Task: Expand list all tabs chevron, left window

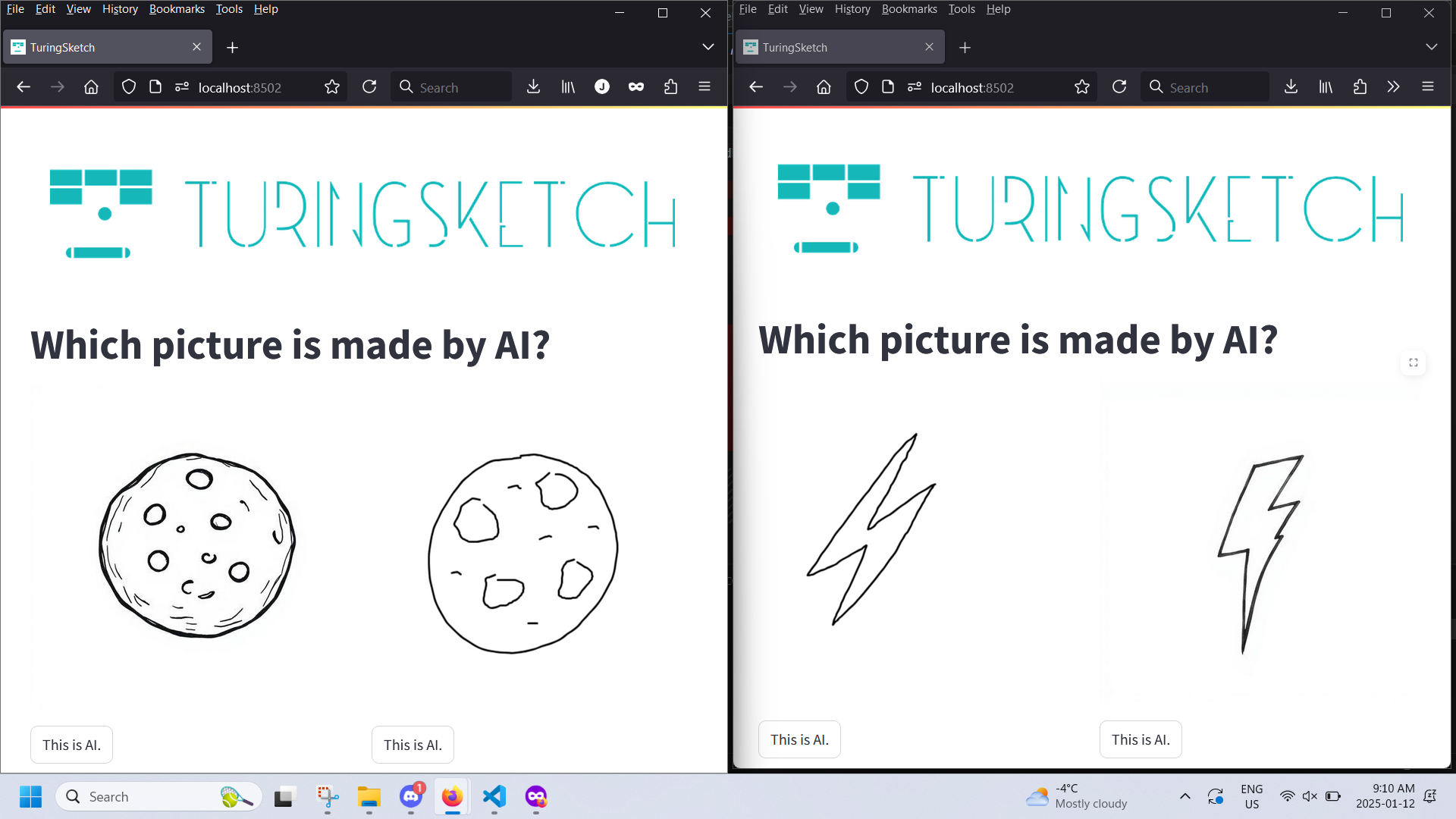Action: (708, 47)
